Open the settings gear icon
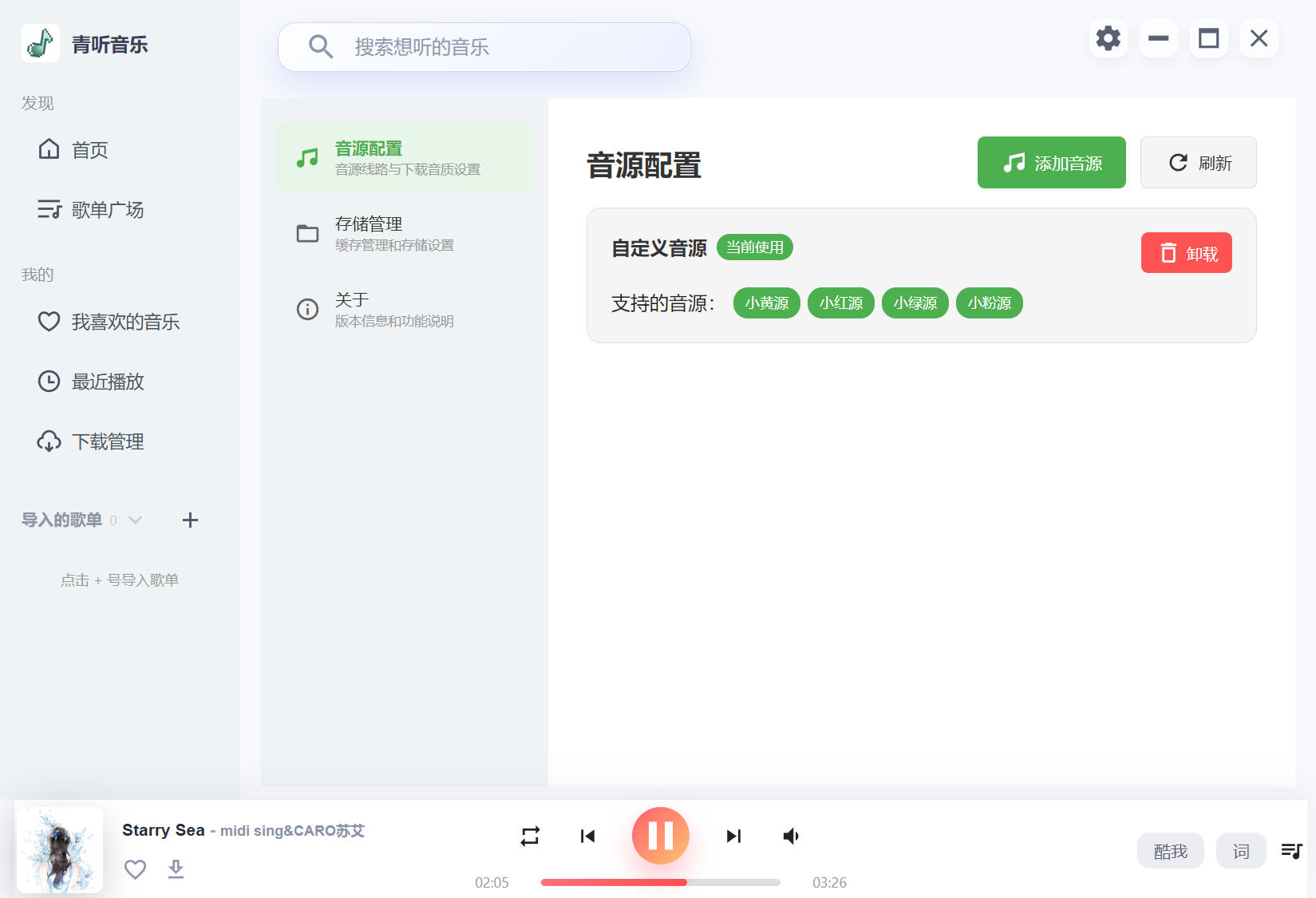This screenshot has height=898, width=1316. tap(1108, 38)
